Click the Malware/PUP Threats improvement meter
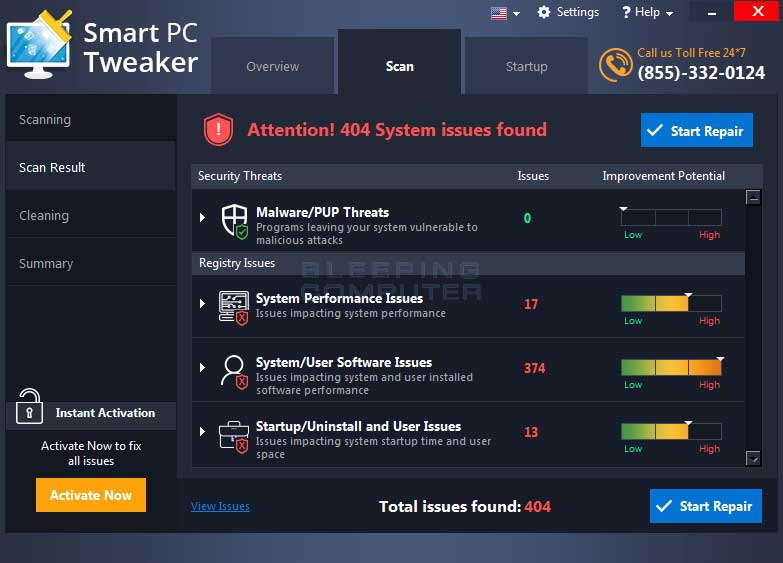 point(671,217)
